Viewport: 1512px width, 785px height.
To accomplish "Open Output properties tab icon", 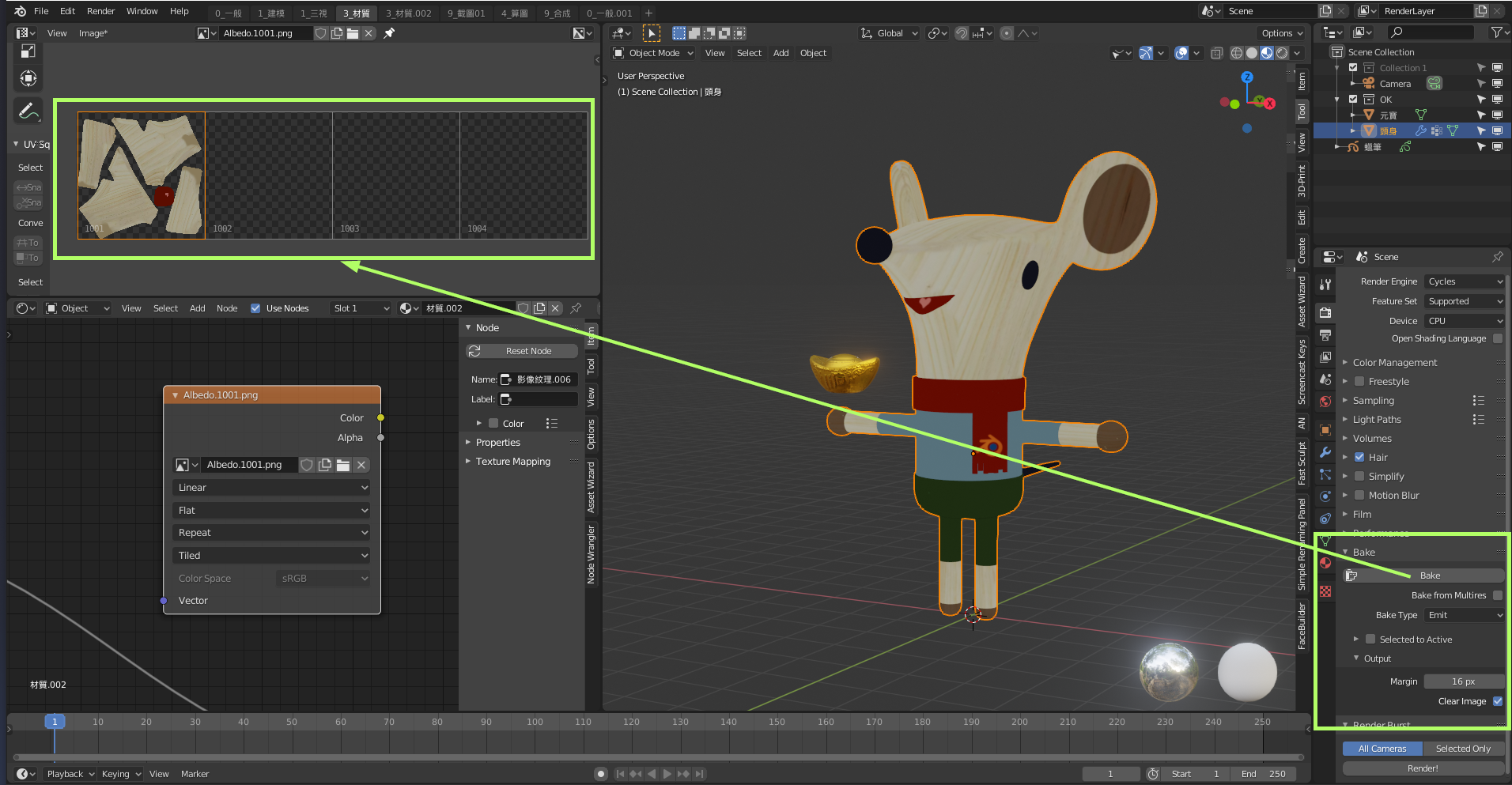I will pyautogui.click(x=1325, y=334).
